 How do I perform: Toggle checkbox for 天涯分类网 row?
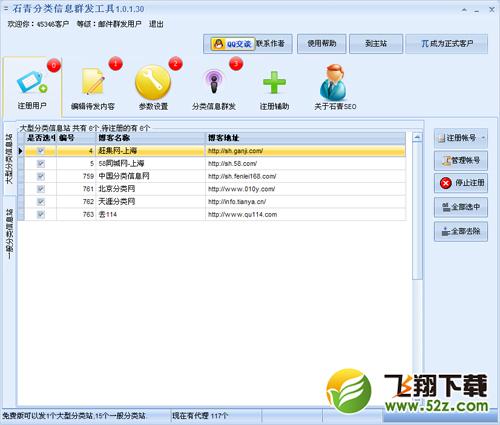(x=41, y=202)
